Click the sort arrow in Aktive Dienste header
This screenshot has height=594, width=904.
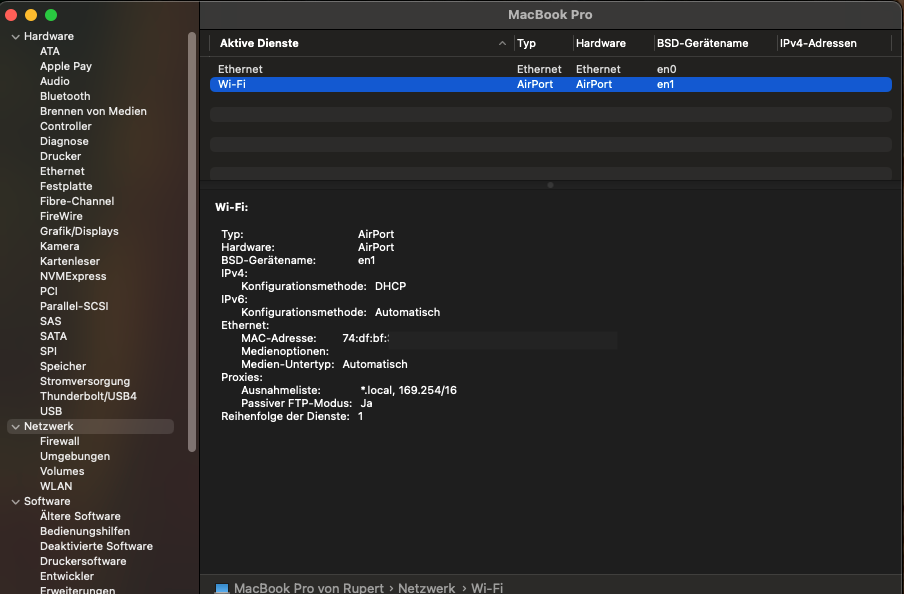tap(502, 44)
